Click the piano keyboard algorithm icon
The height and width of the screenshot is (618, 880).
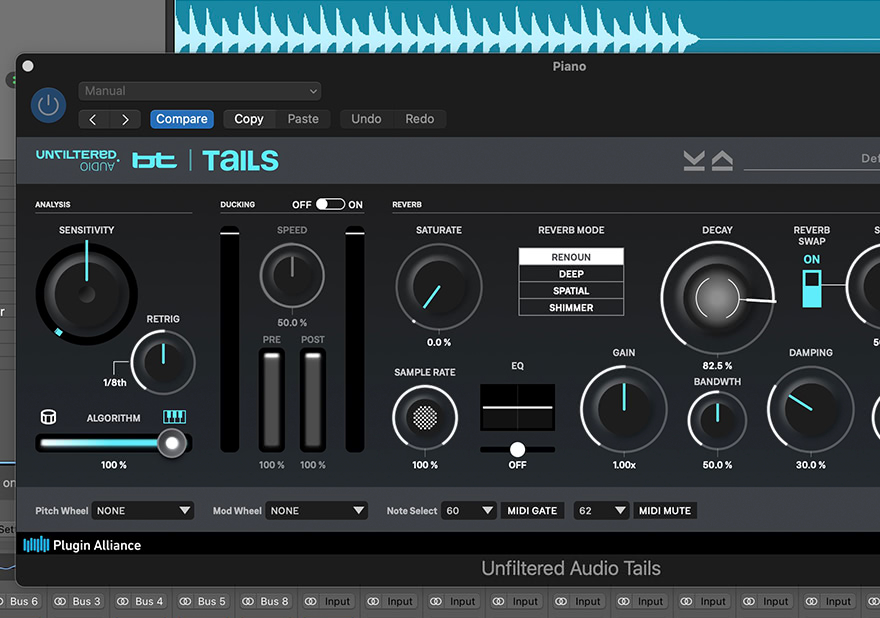pos(175,416)
